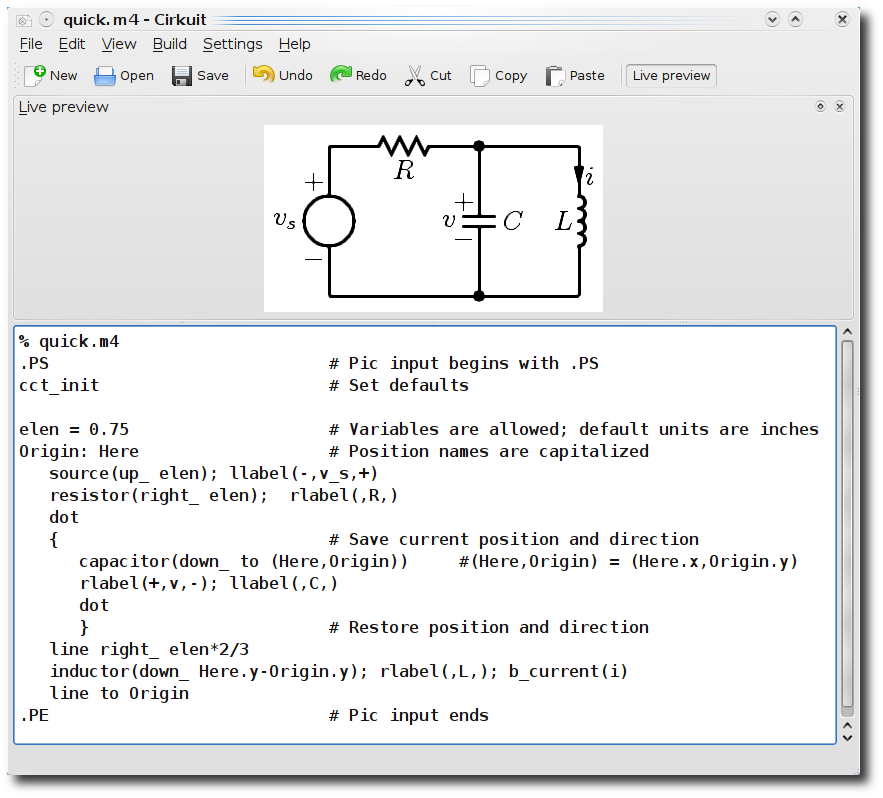
Task: Paste from the clipboard icon
Action: [555, 75]
